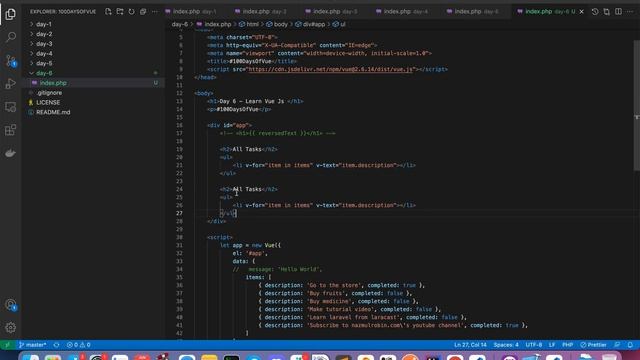Place cursor on 'Go to the store' text

tap(334, 285)
